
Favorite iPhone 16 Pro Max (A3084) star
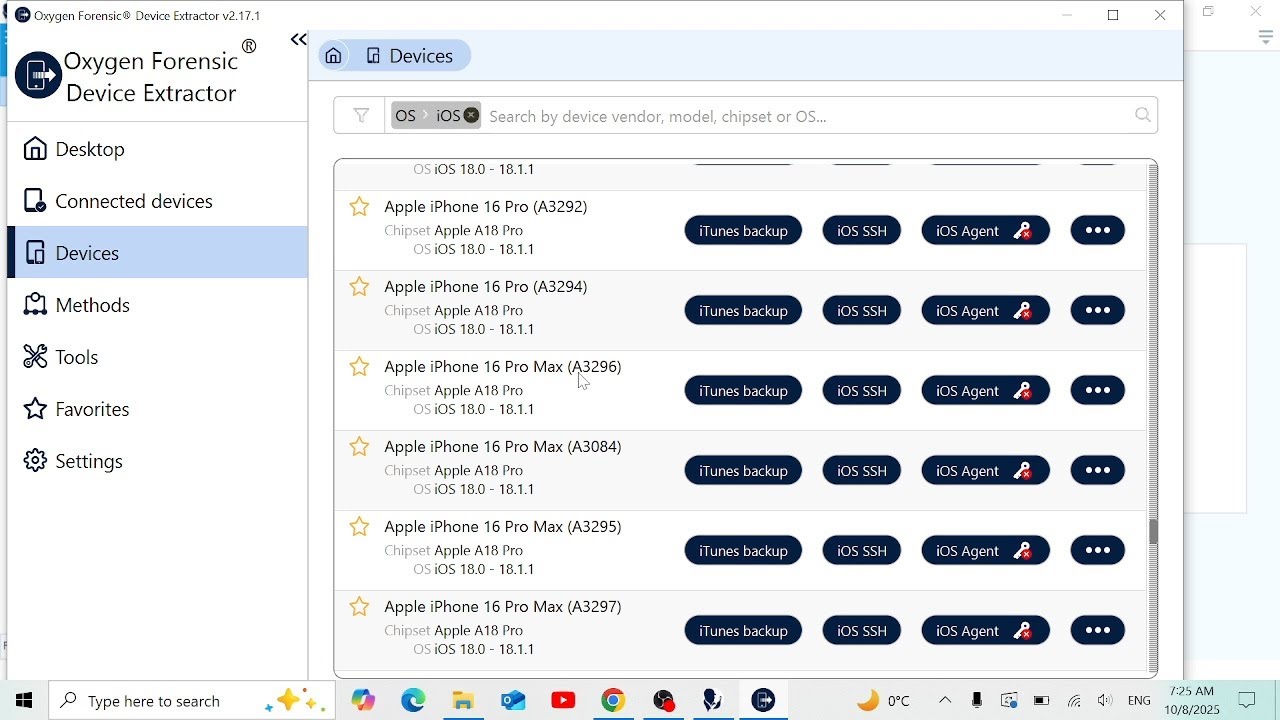click(x=359, y=447)
